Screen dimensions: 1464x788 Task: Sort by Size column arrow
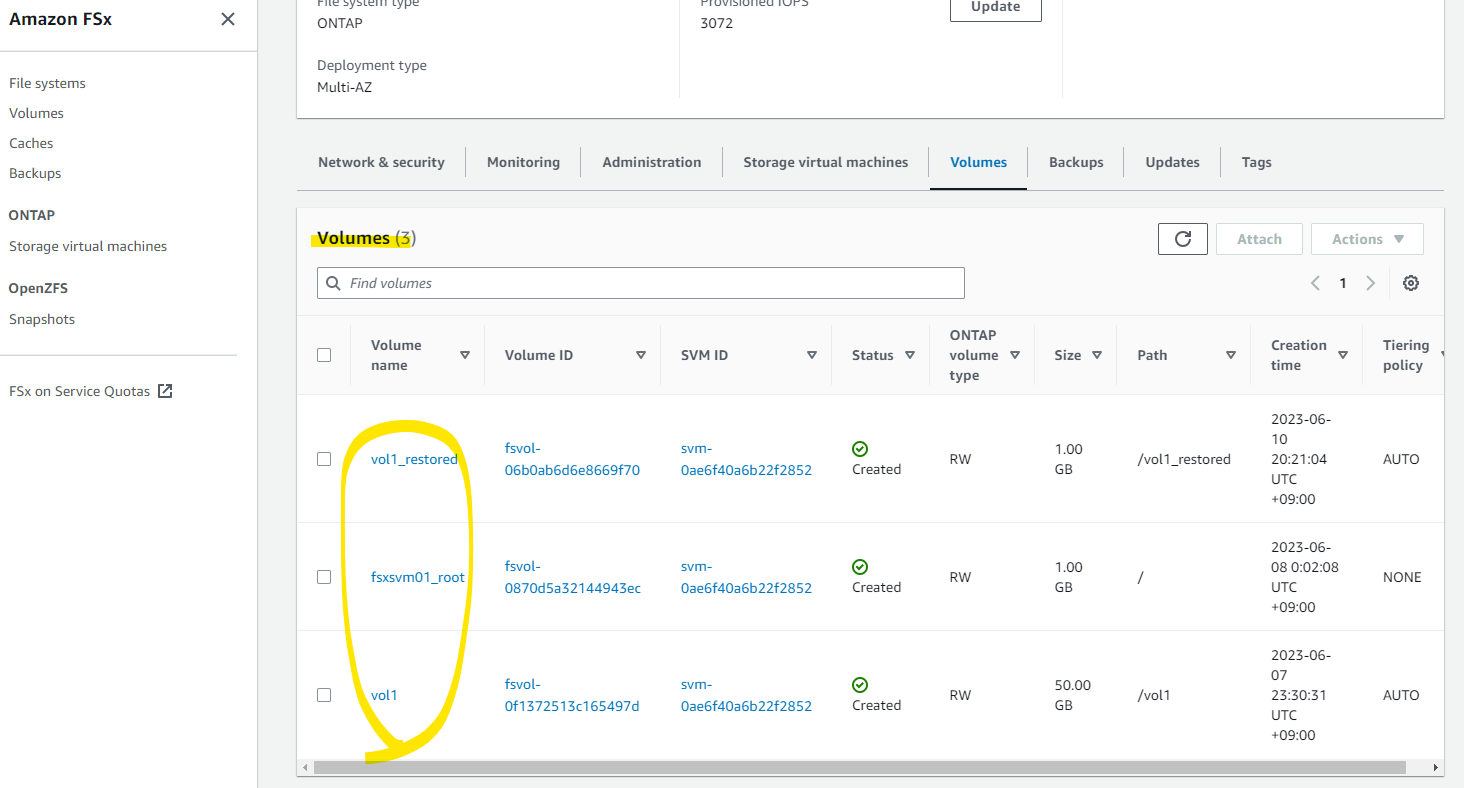[x=1097, y=355]
